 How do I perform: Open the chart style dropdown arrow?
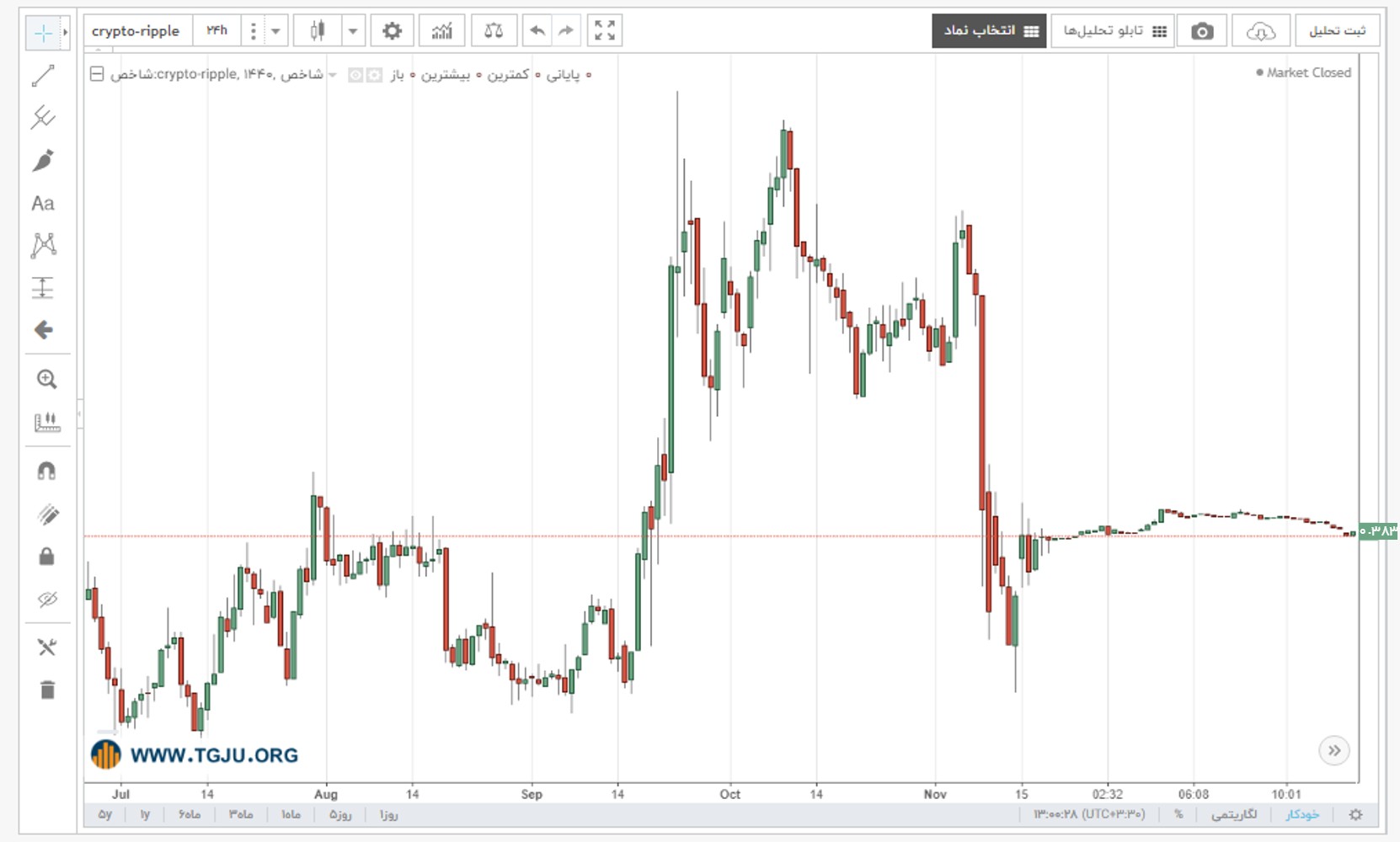coord(353,31)
